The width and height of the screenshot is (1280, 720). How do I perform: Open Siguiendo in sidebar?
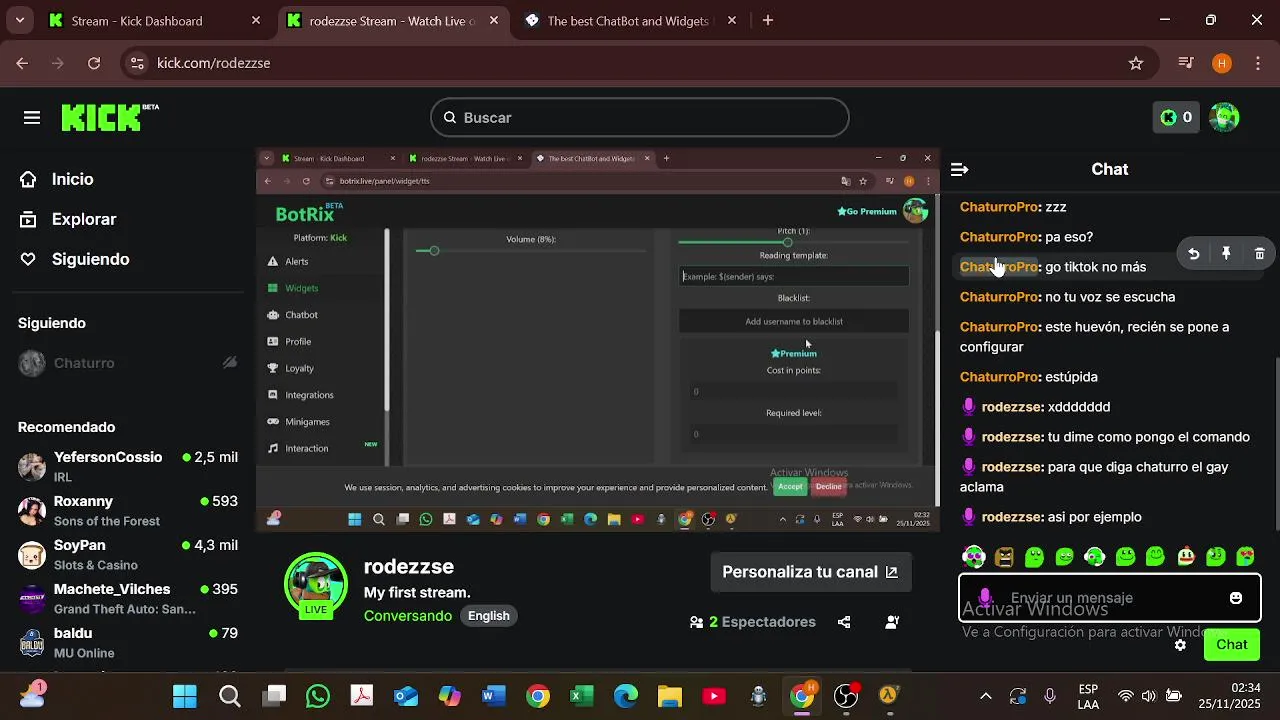90,259
